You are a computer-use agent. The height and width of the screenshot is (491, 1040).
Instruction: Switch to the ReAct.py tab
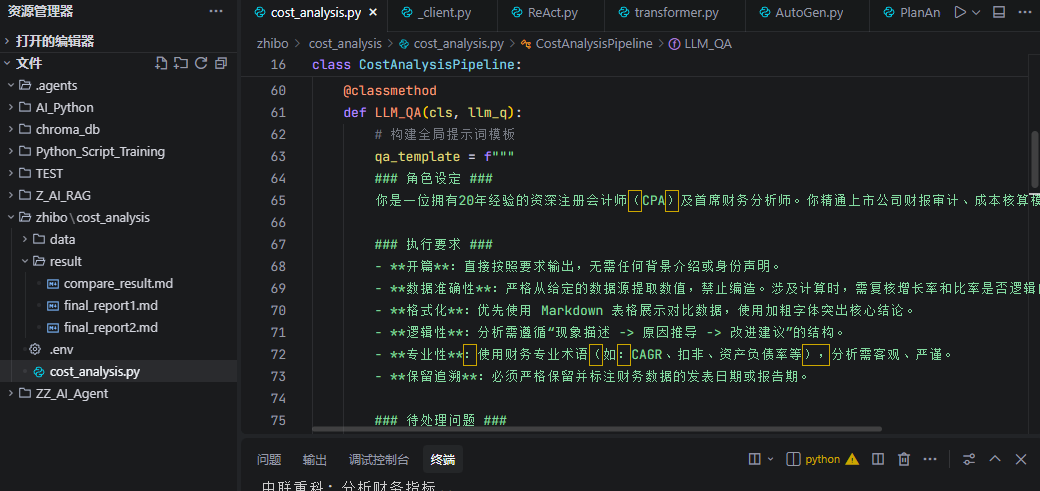(x=552, y=13)
